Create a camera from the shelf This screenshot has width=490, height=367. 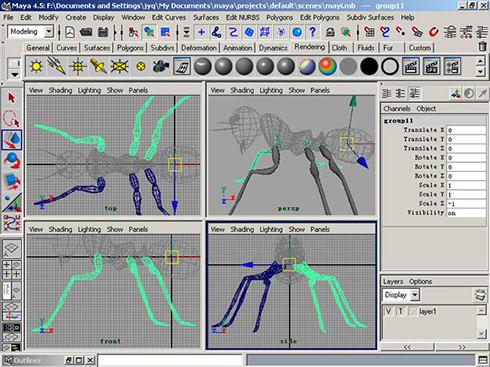coord(161,66)
